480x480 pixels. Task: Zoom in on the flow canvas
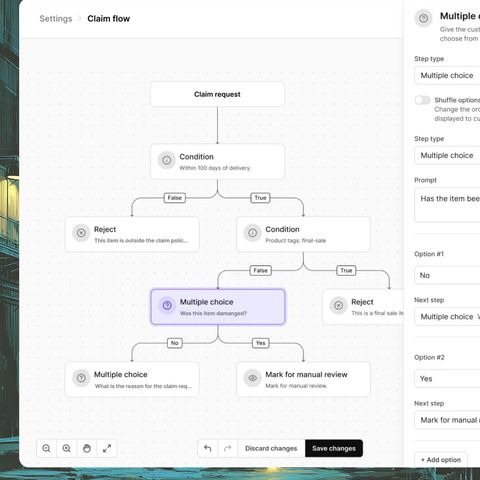click(x=67, y=448)
